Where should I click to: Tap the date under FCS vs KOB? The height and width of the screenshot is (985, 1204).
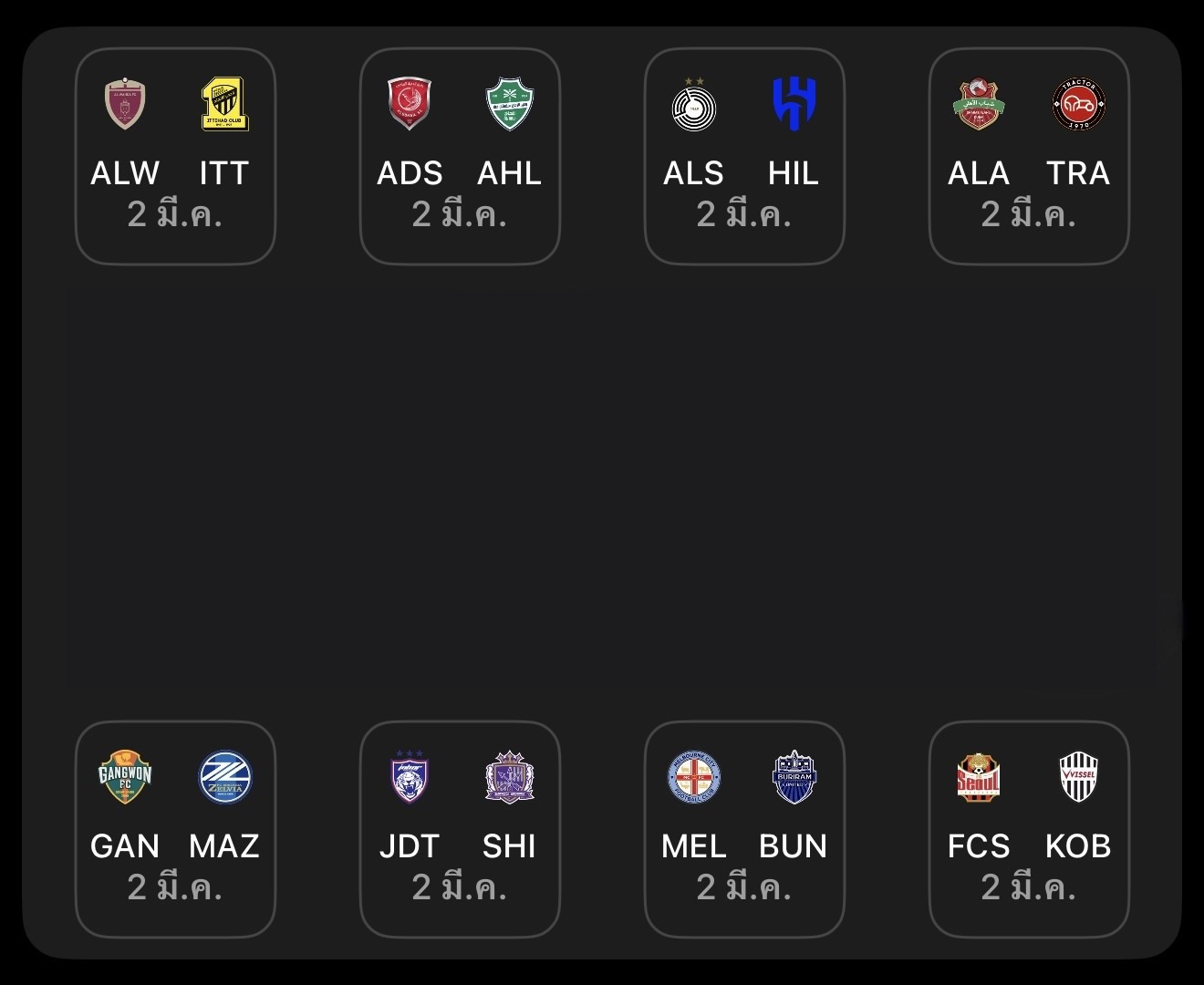pyautogui.click(x=1028, y=887)
